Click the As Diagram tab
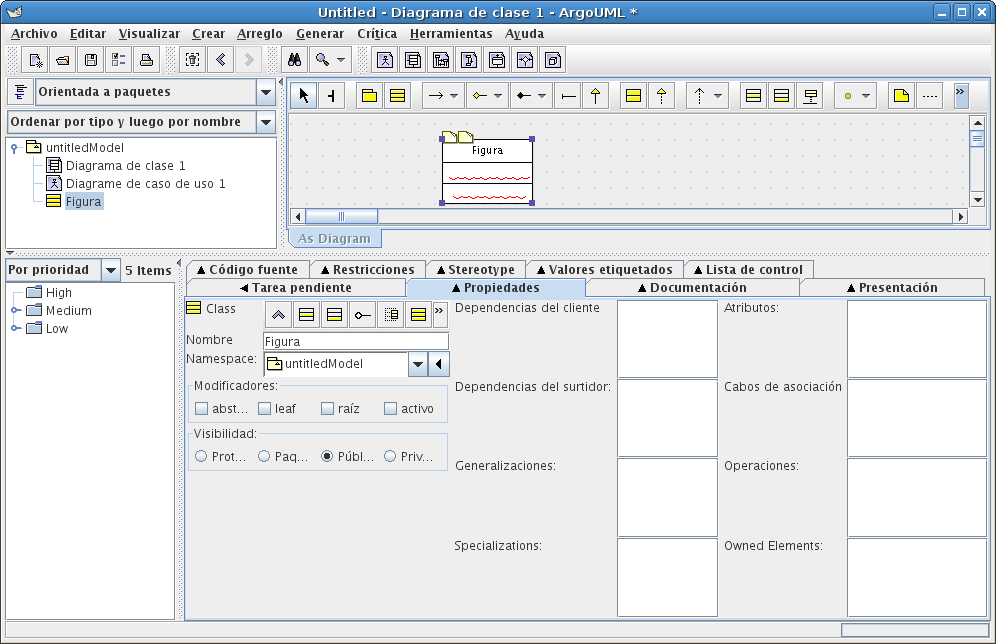Image resolution: width=996 pixels, height=644 pixels. (x=334, y=239)
